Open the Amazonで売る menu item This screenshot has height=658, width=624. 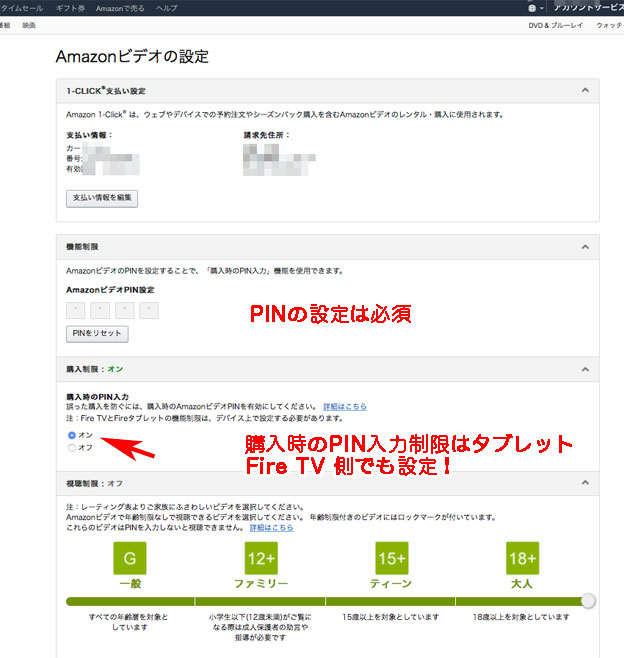coord(120,8)
